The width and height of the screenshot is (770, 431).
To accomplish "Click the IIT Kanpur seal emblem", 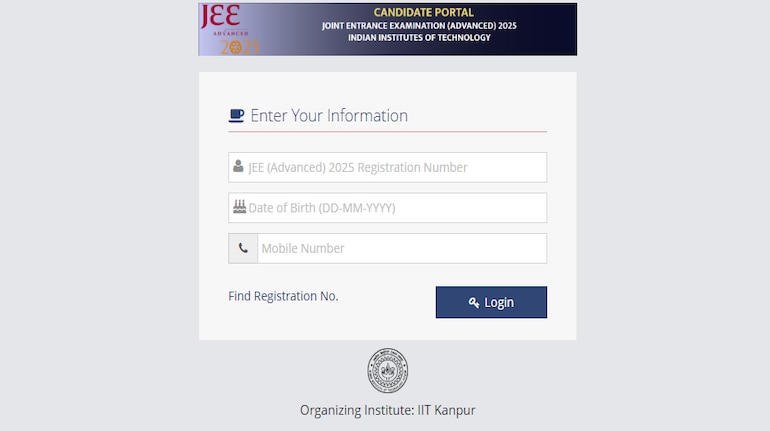I will (387, 371).
